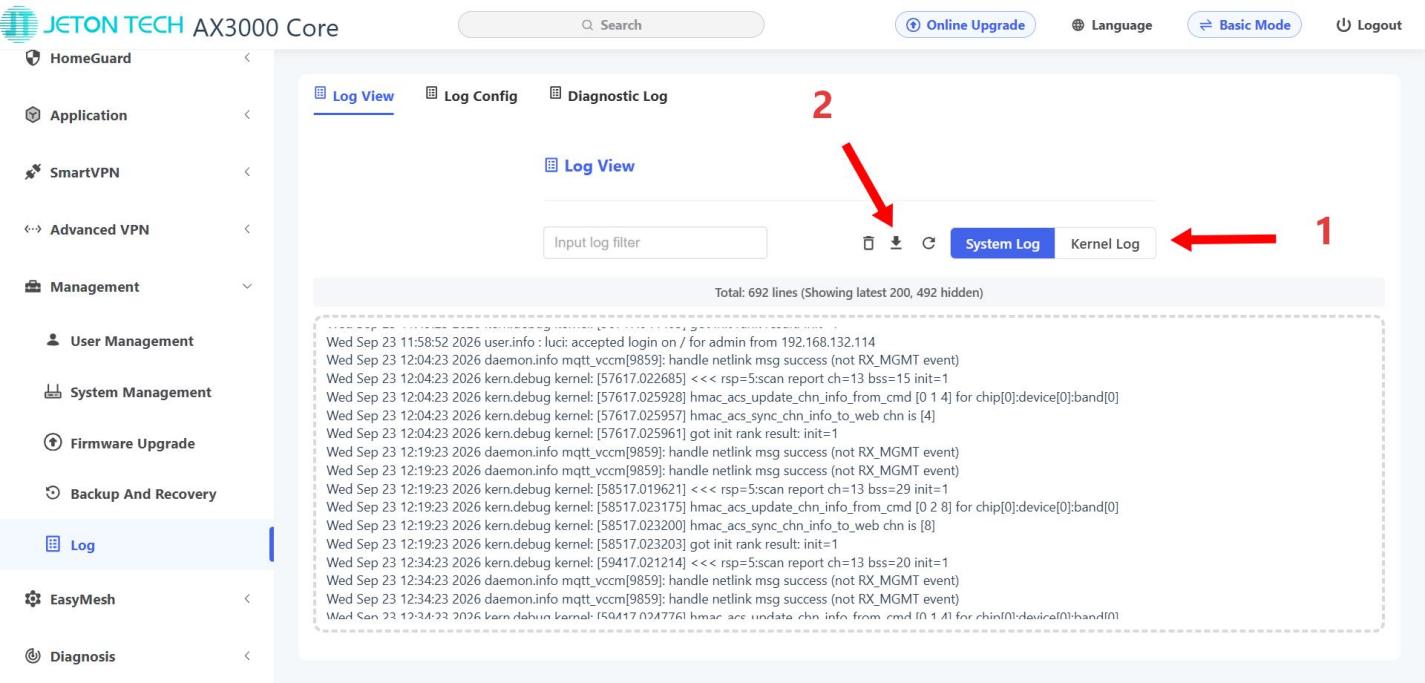This screenshot has width=1425, height=683.
Task: Click the Online Upgrade button
Action: tap(965, 25)
